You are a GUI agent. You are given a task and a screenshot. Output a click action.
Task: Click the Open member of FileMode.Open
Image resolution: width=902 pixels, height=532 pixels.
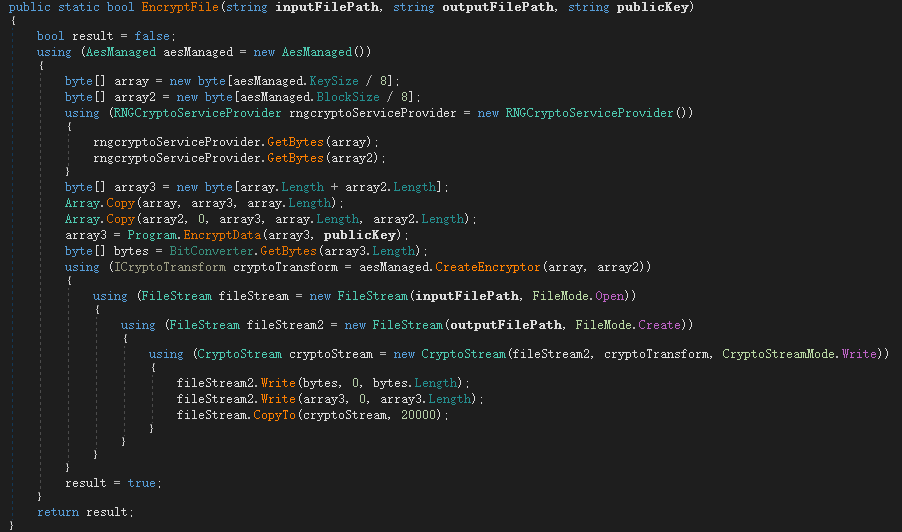click(609, 297)
